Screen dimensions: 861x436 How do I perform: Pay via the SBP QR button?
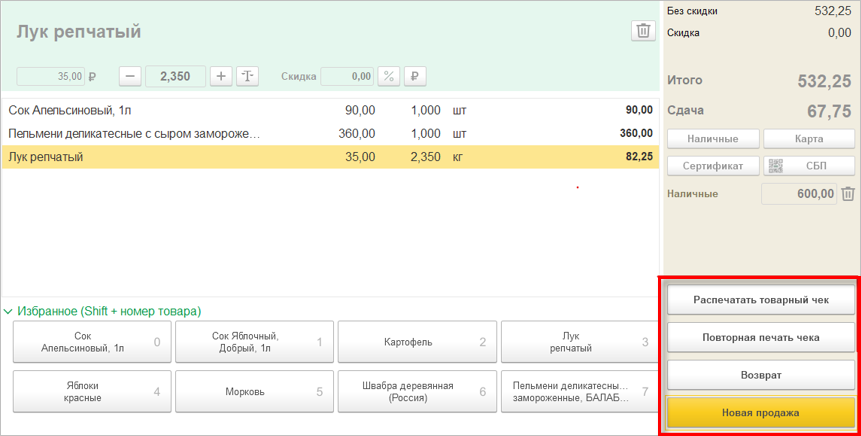pos(809,166)
